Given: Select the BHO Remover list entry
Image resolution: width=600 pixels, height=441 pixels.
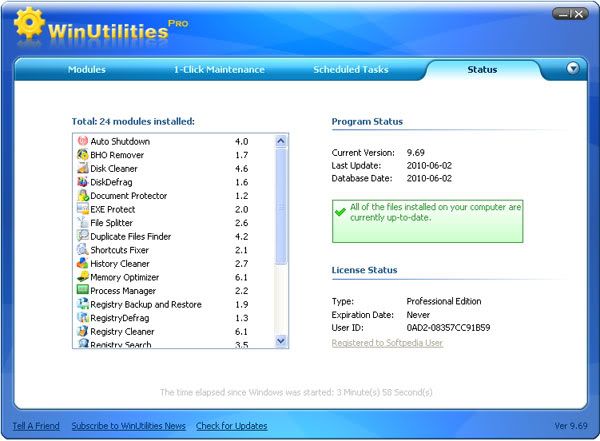Looking at the screenshot, I should (117, 155).
